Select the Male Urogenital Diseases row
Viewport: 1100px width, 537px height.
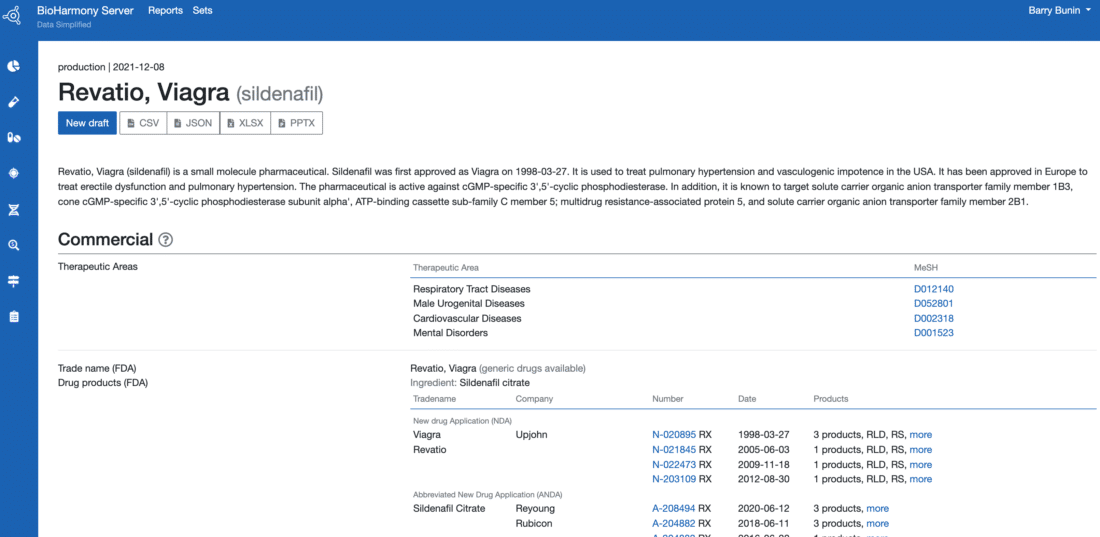(753, 304)
